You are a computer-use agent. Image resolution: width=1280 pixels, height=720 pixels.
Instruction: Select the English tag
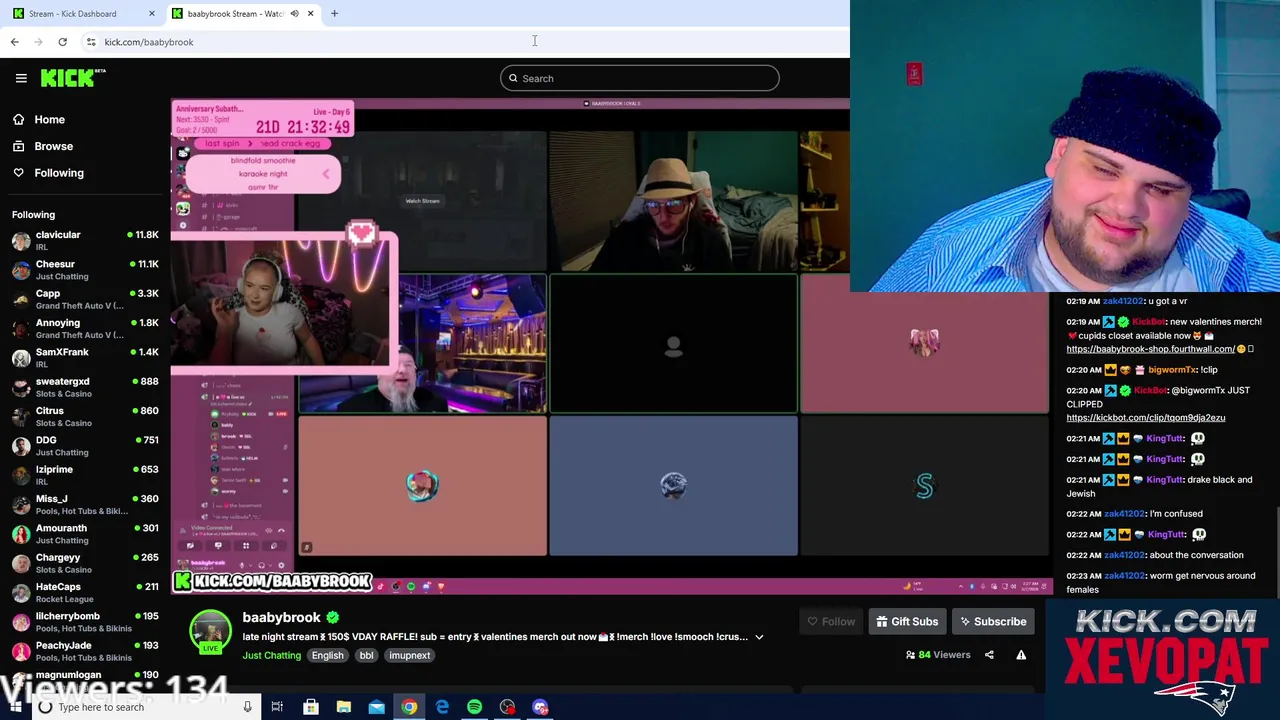pyautogui.click(x=327, y=655)
